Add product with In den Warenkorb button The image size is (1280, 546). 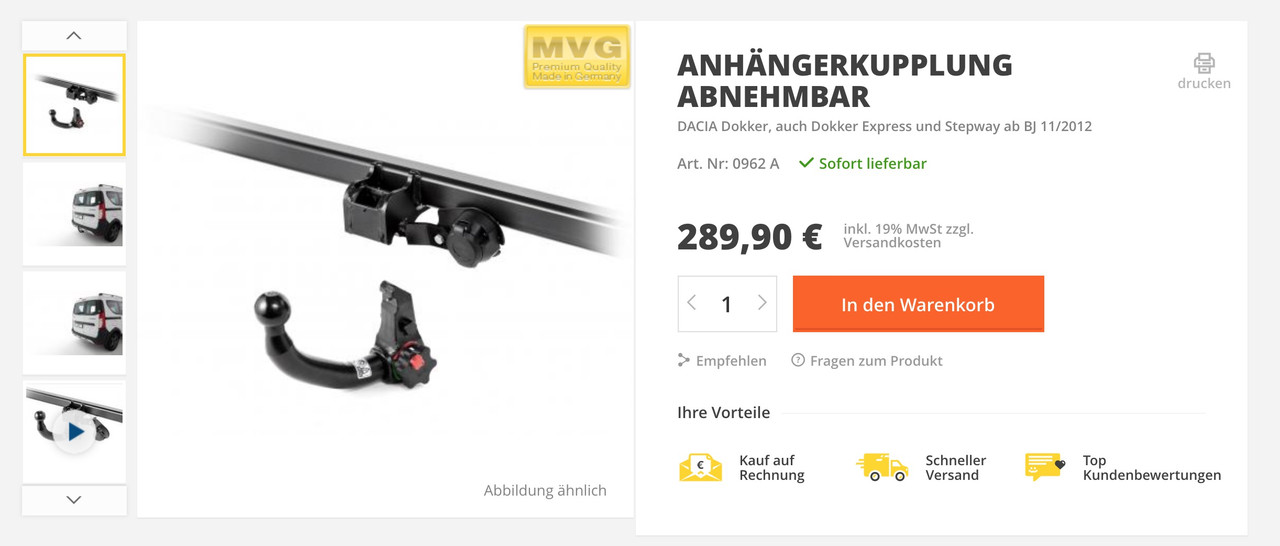tap(918, 304)
